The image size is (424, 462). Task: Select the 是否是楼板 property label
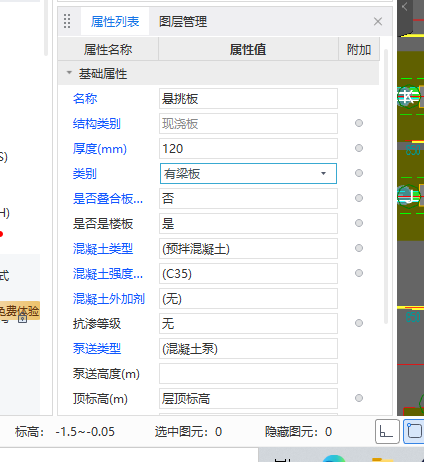click(x=103, y=224)
